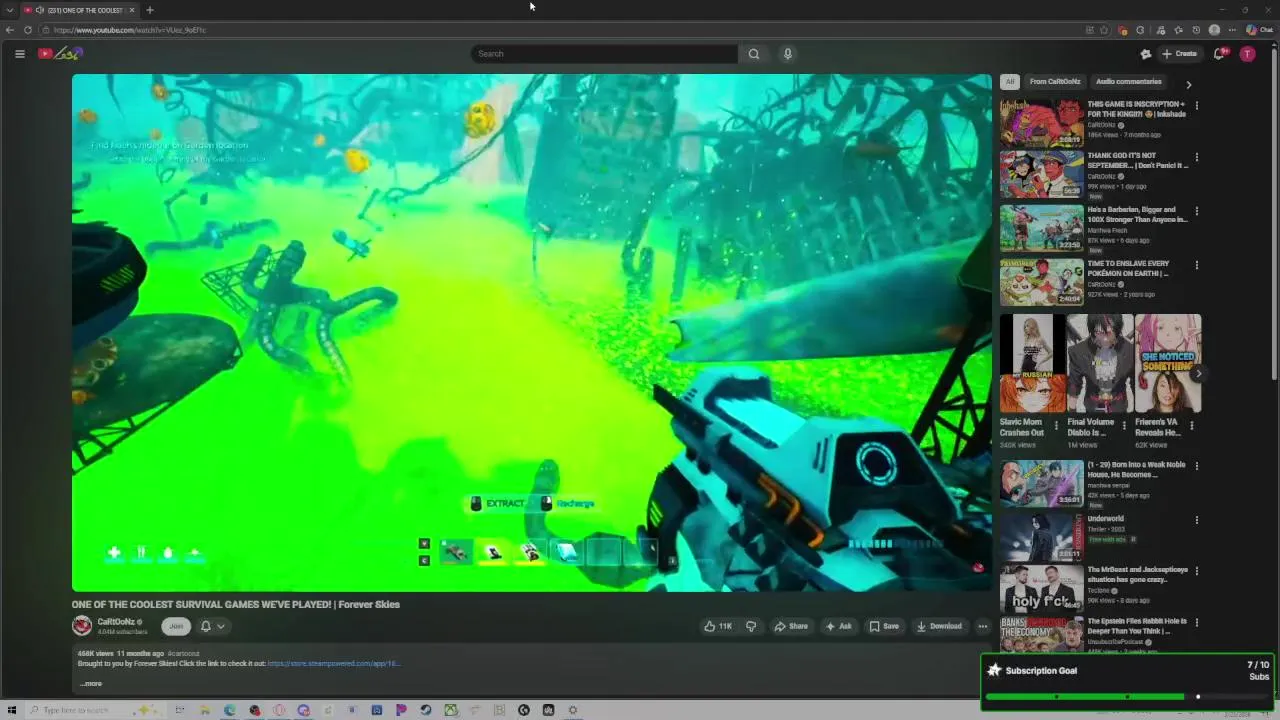Open the Windows Start menu
Screen dimensions: 1280x720
12,710
